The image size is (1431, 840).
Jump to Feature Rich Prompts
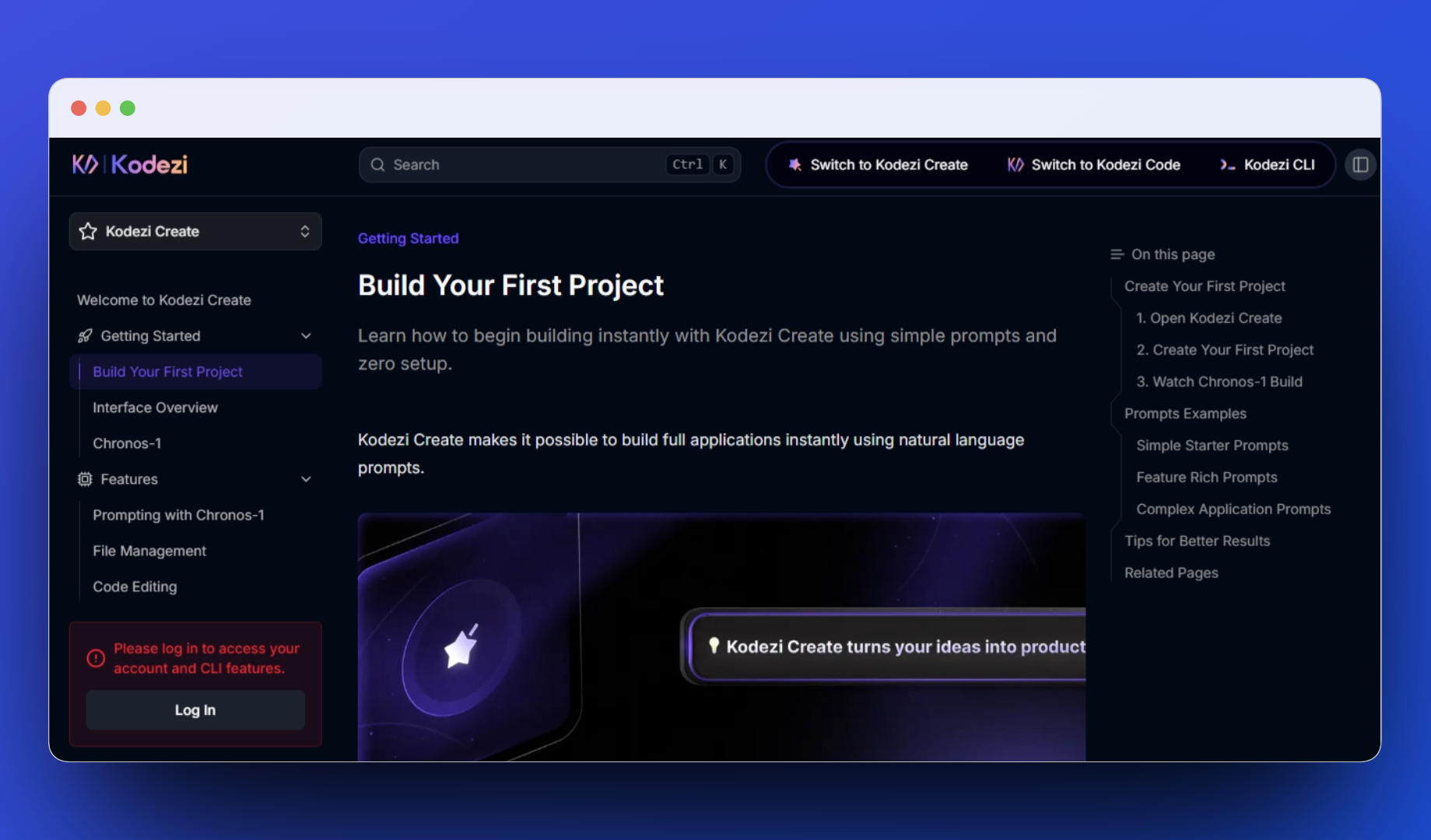(1207, 478)
